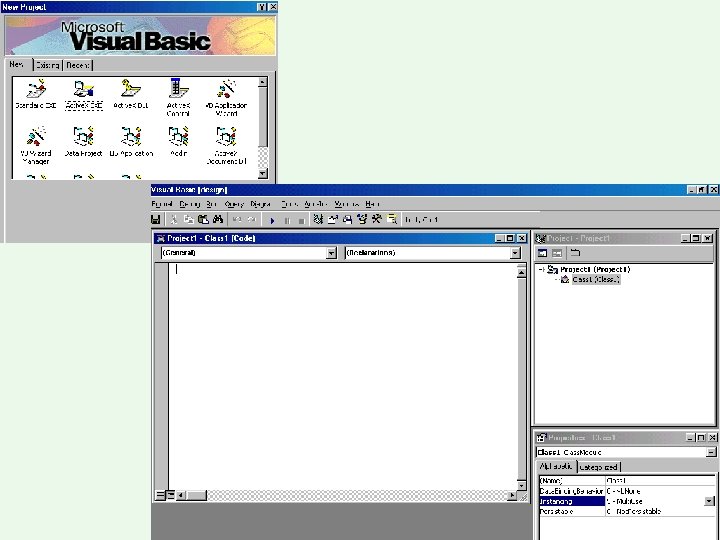Click the Paste toolbar icon
Screen dimensions: 720x540
point(203,219)
